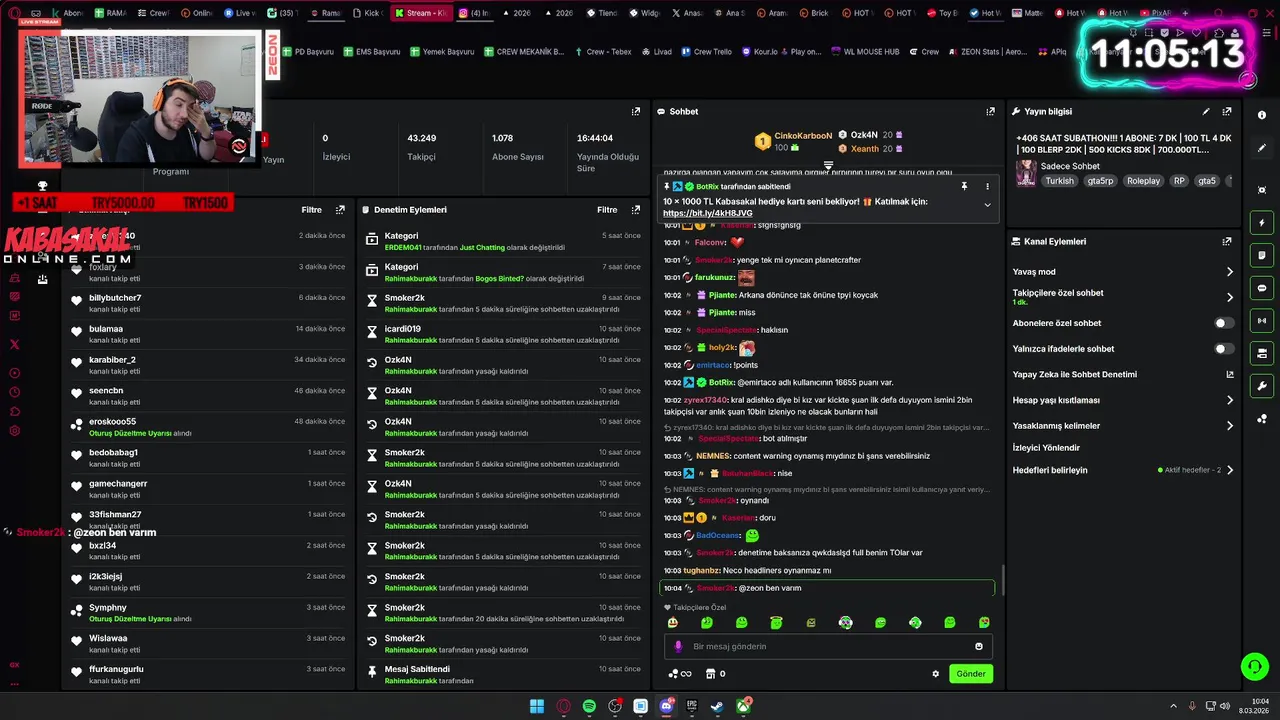Open external AI chat moderation link icon

[x=1230, y=375]
